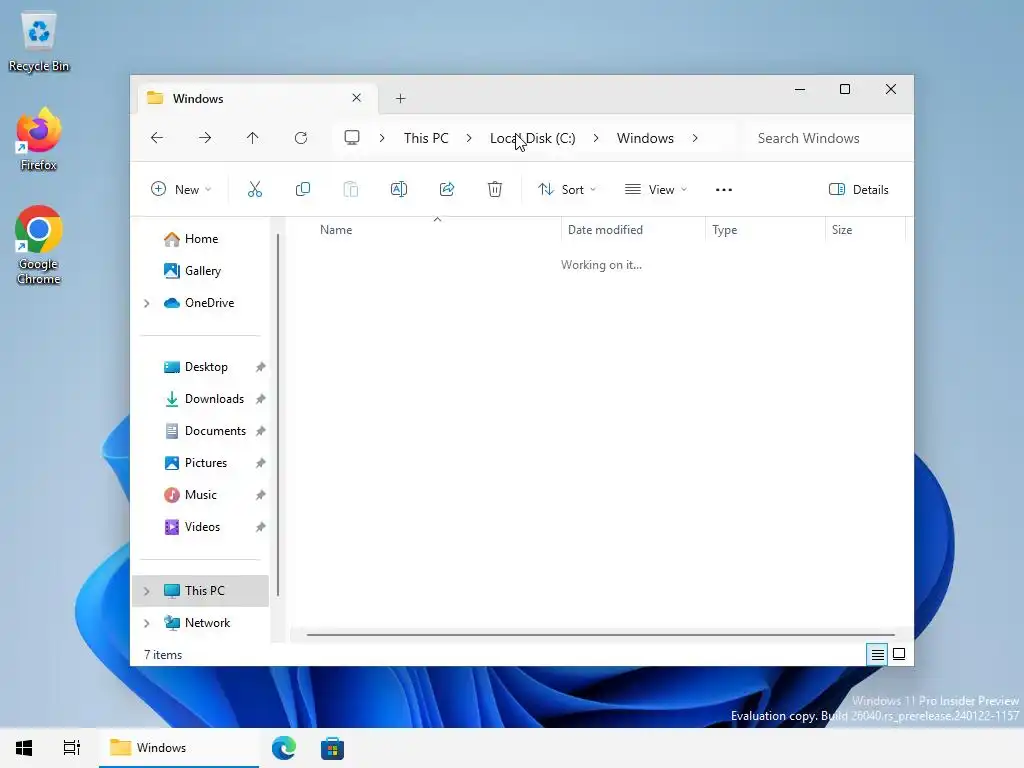Sort by Type column header
Screen dimensions: 1024x768
pyautogui.click(x=765, y=230)
